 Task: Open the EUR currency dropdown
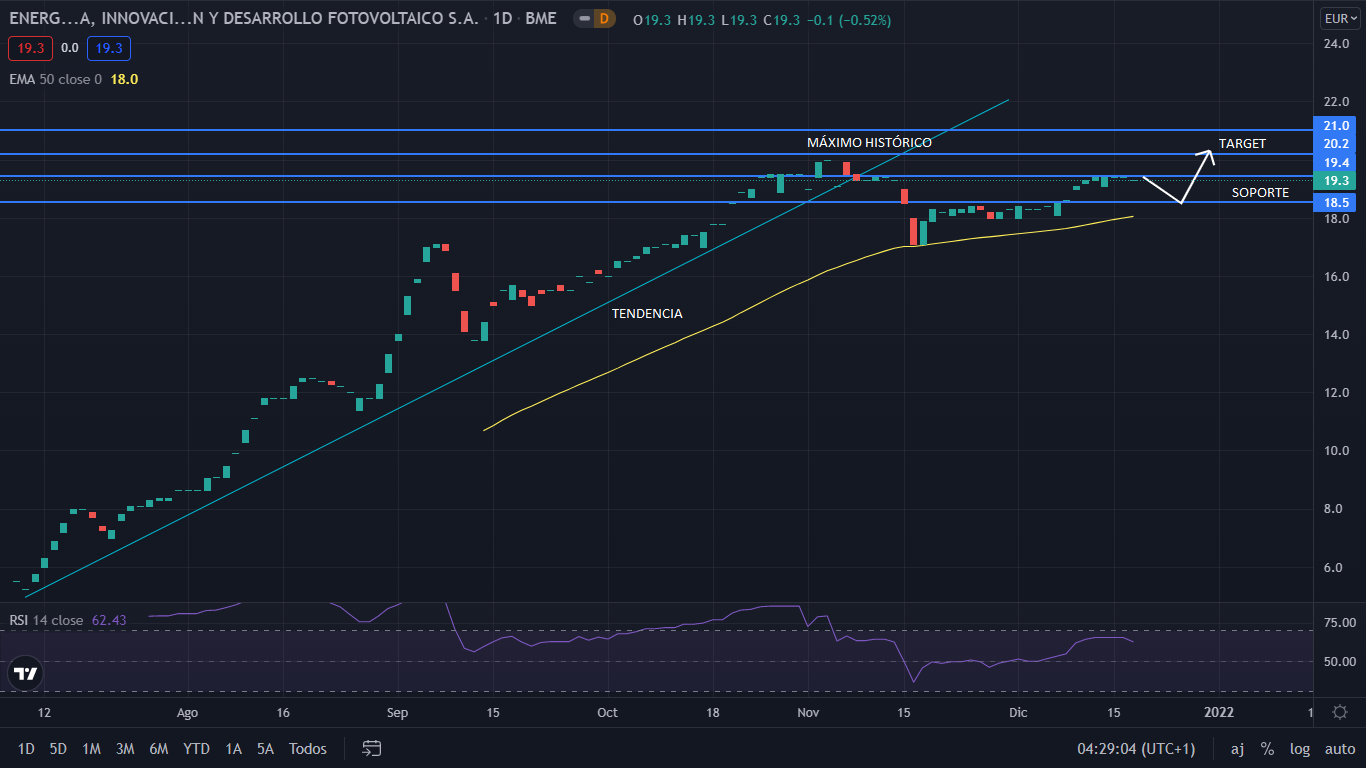(1338, 19)
